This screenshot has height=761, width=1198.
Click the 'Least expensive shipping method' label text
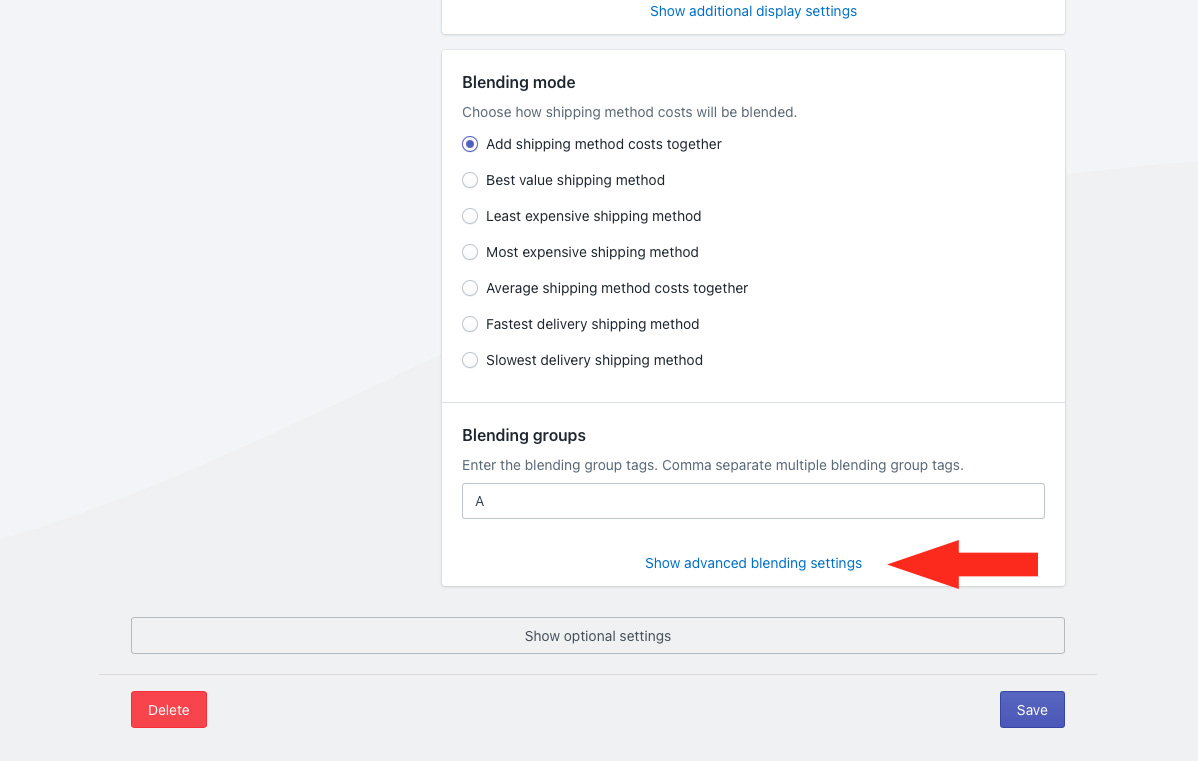point(593,216)
